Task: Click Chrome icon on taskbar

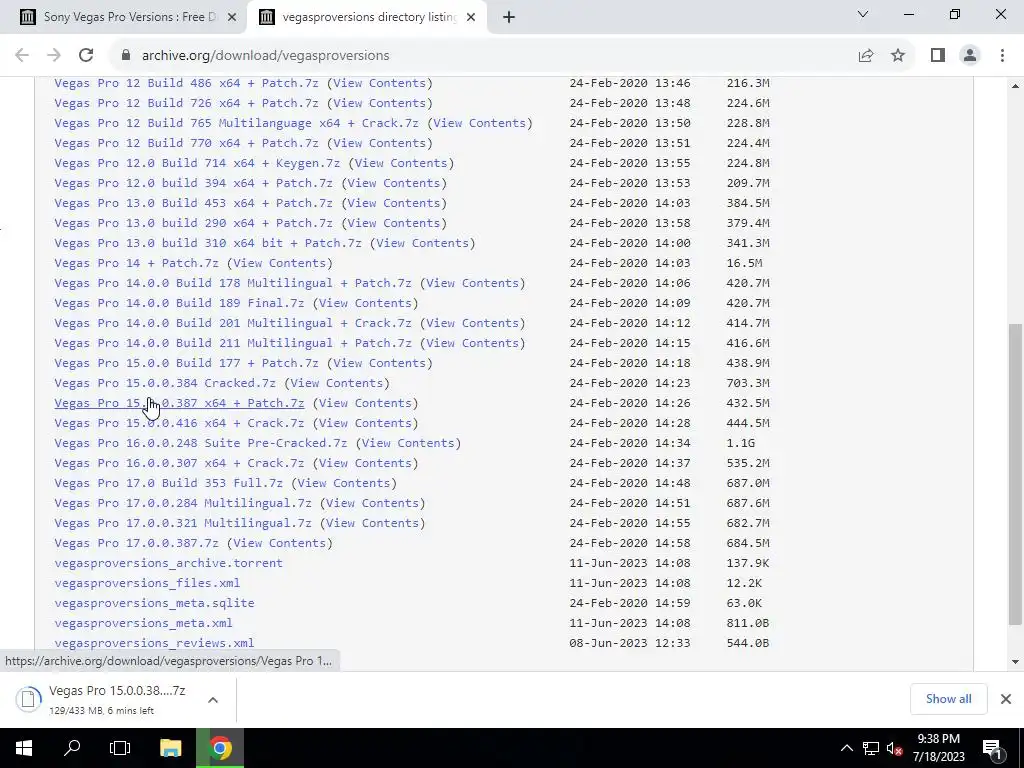Action: click(220, 748)
